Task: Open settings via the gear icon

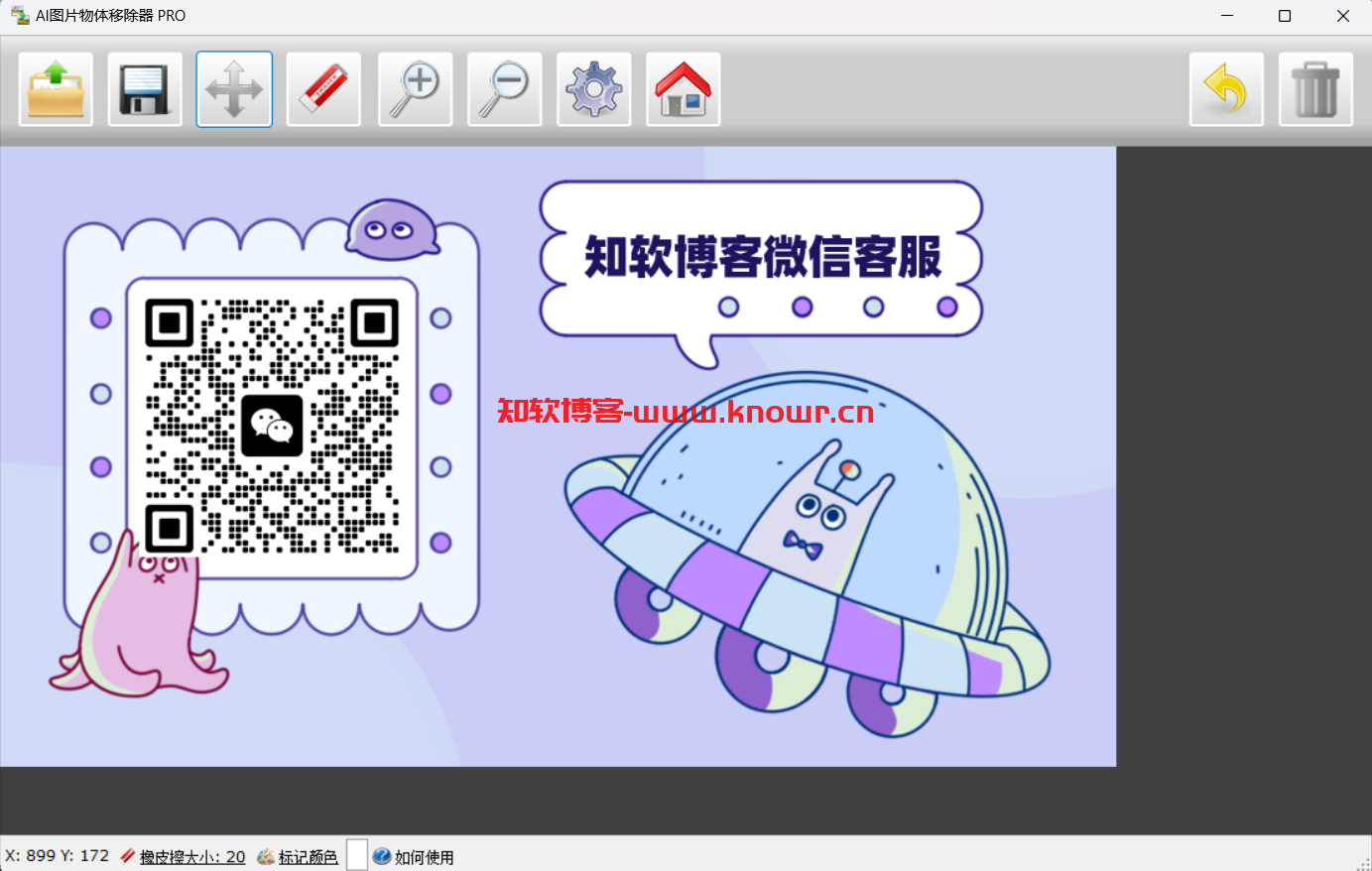Action: [594, 89]
